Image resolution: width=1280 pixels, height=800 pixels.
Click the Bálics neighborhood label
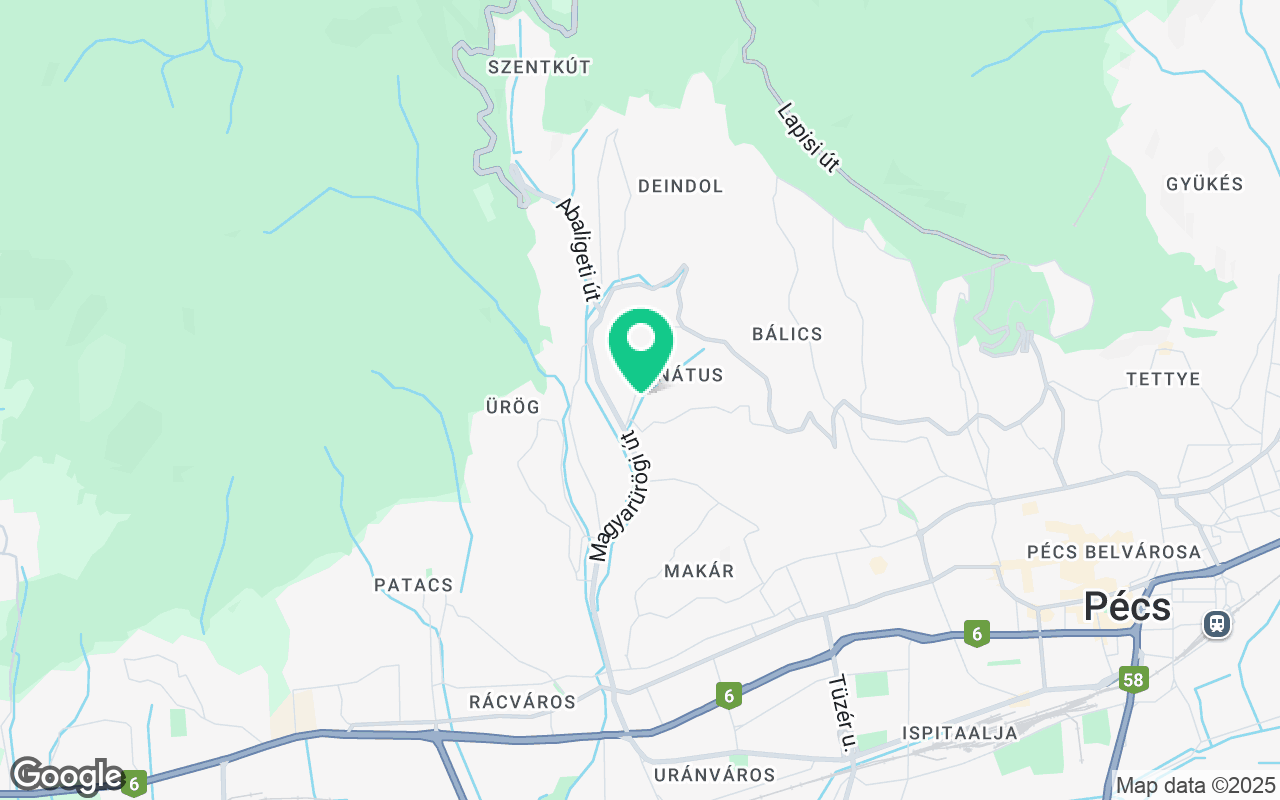point(787,334)
